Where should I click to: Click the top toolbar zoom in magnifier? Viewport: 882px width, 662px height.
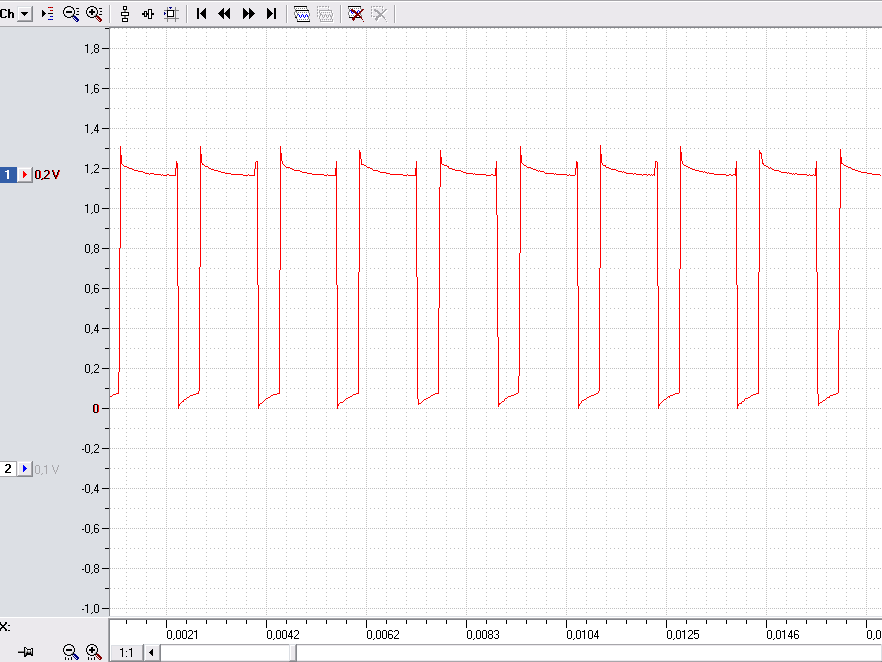94,13
